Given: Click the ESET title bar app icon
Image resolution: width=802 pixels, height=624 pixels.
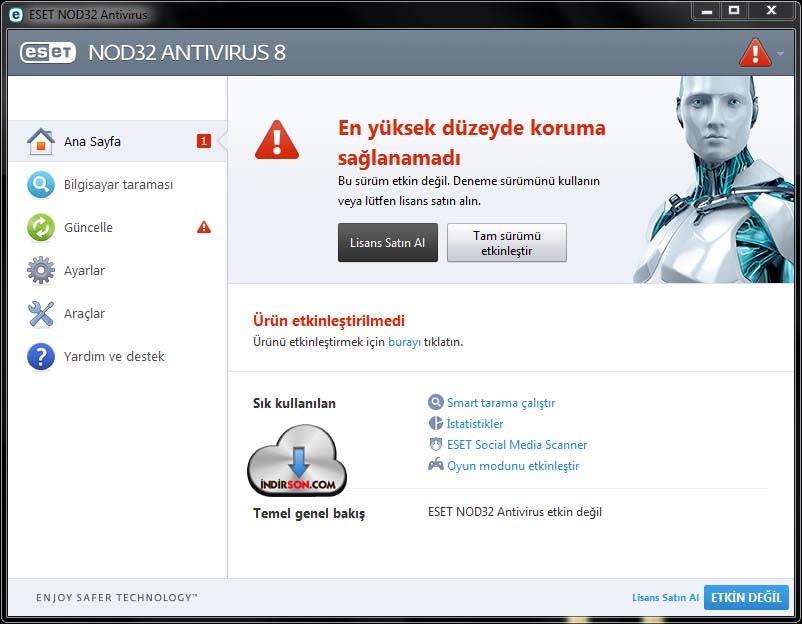Looking at the screenshot, I should pyautogui.click(x=16, y=15).
